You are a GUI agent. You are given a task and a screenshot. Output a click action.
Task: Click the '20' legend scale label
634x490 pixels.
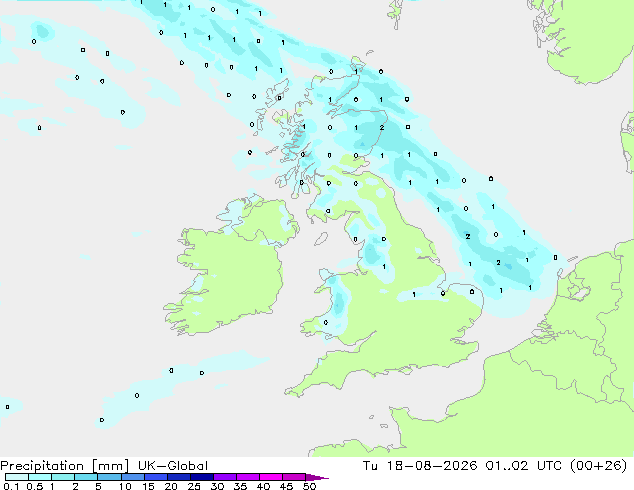pyautogui.click(x=171, y=486)
